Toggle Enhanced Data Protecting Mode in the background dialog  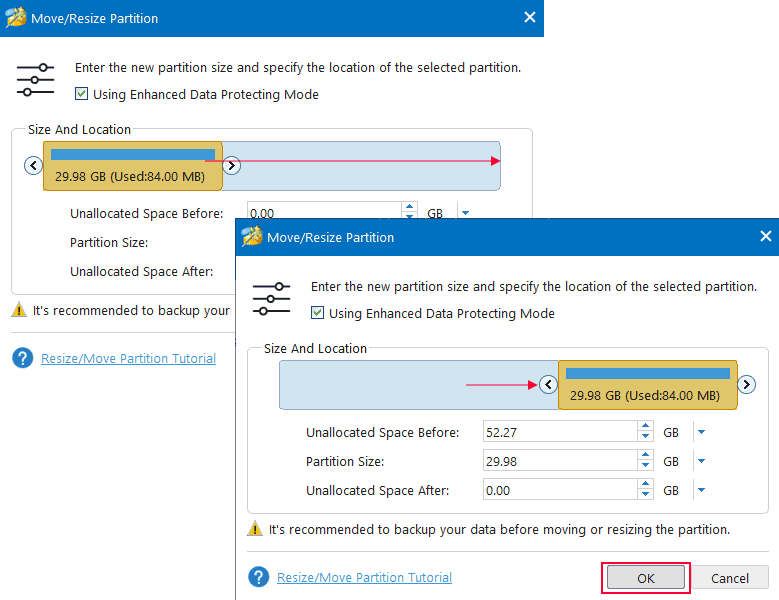(82, 94)
